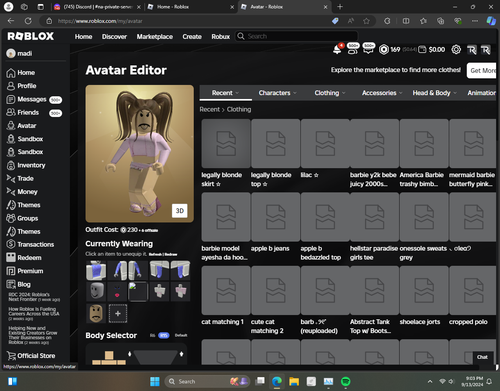Open Spotify from the taskbar
This screenshot has width=500, height=391.
pyautogui.click(x=346, y=381)
